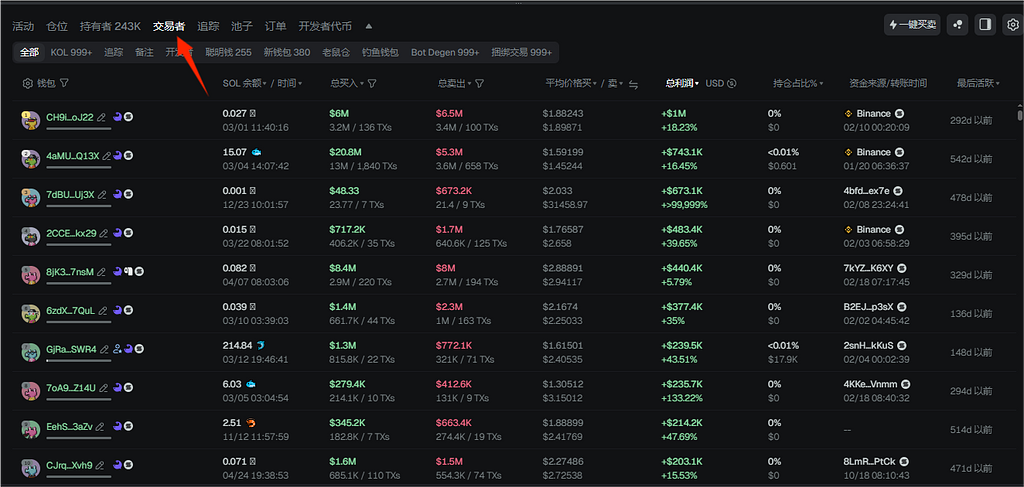Open wallet address 4aMU...Q13X link
This screenshot has height=487, width=1024.
[72, 156]
